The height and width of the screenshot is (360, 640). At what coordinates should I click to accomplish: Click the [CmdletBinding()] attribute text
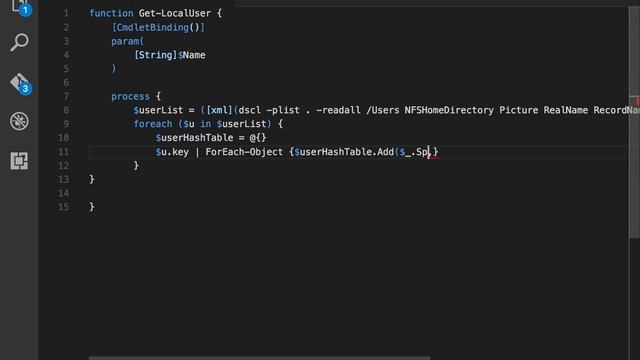[x=158, y=27]
